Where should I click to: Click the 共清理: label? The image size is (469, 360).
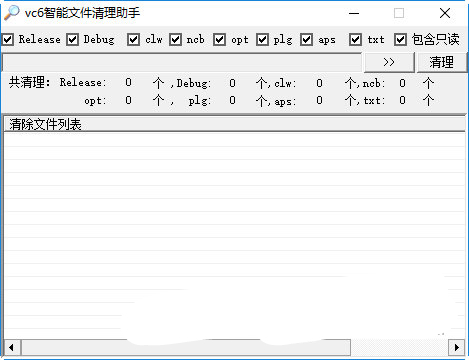point(29,82)
